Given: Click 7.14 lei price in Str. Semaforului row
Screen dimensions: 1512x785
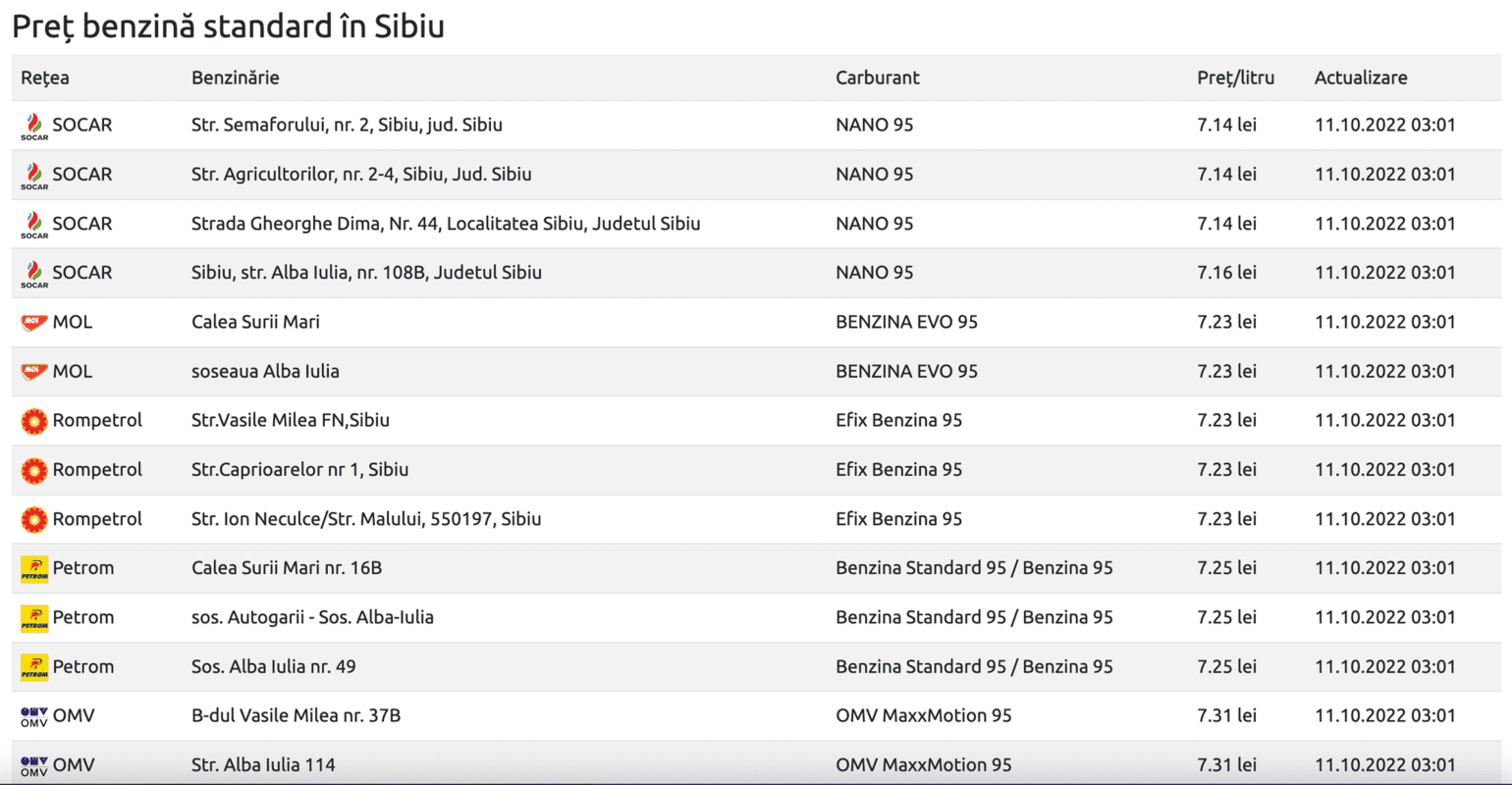Looking at the screenshot, I should click(x=1226, y=126).
